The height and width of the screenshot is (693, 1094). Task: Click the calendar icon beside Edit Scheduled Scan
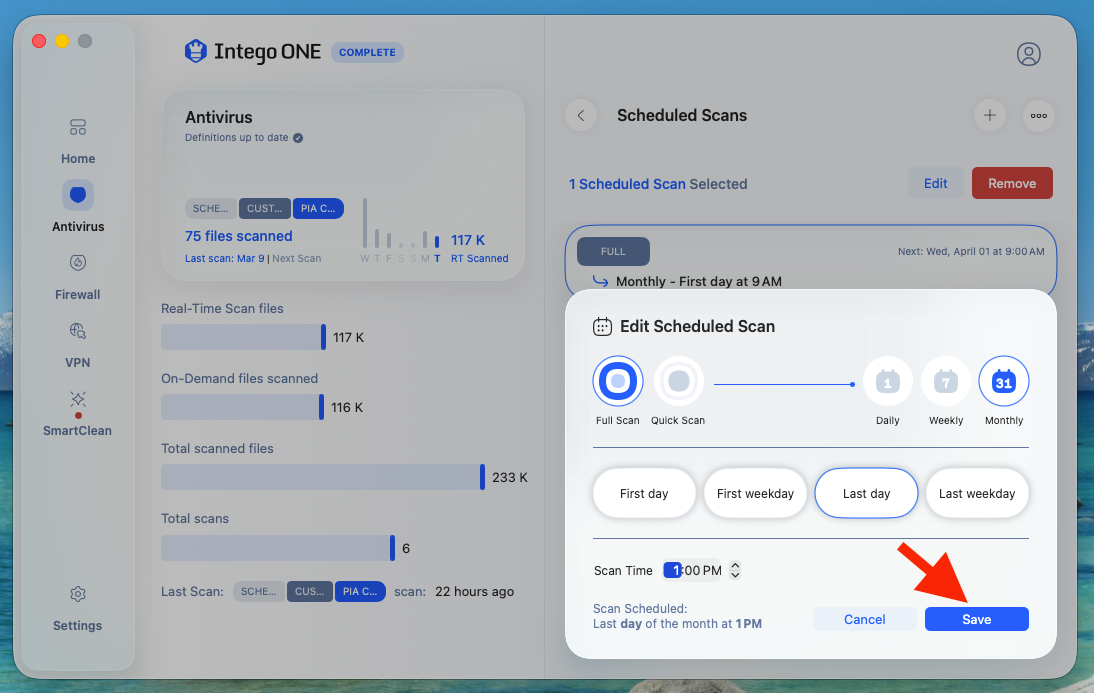point(602,326)
